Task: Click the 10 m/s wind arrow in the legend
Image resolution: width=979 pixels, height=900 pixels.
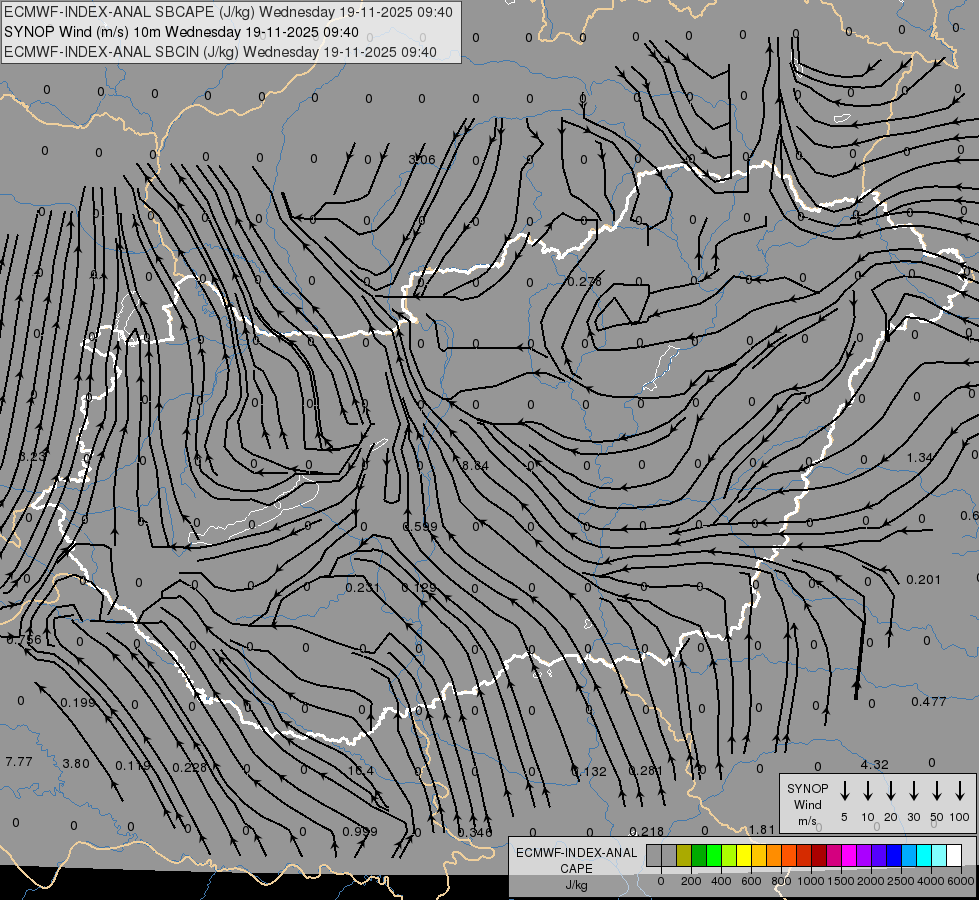Action: 868,791
